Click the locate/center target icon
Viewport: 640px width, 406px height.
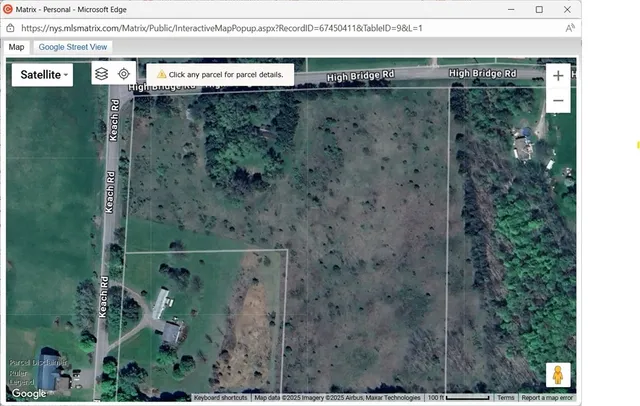(x=124, y=74)
